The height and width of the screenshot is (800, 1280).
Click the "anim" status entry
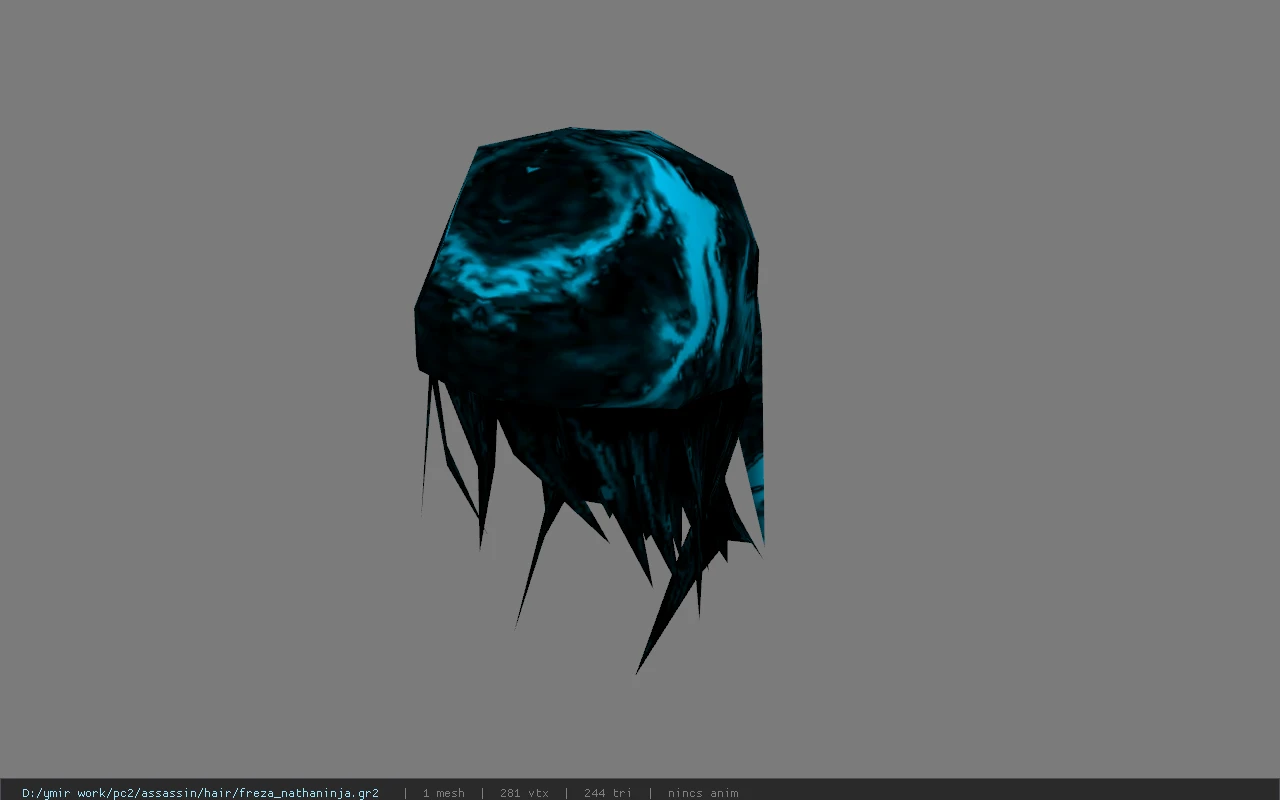click(703, 793)
